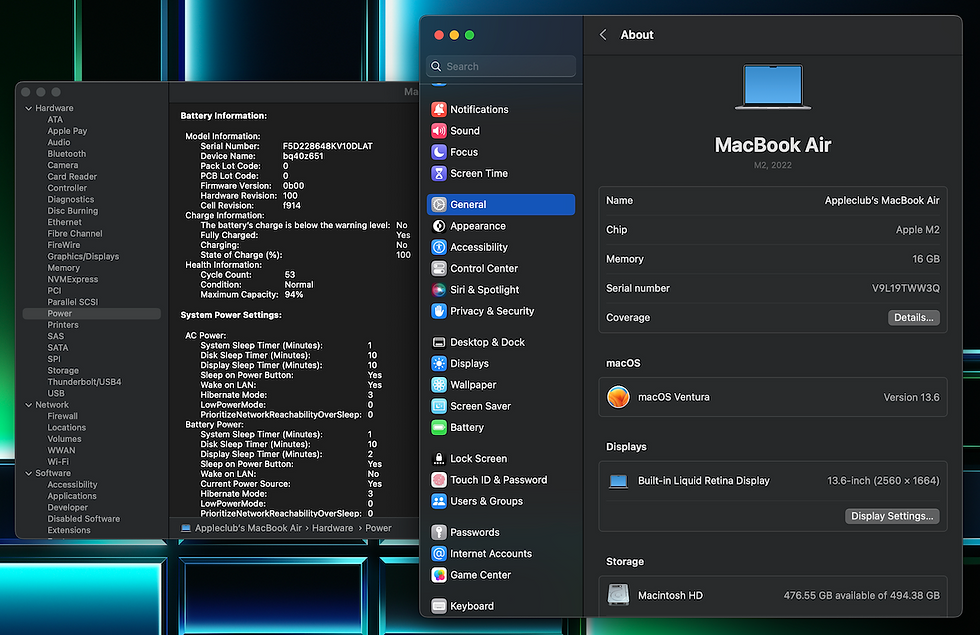The image size is (980, 635).
Task: Select Extensions under Software
Action: click(69, 530)
